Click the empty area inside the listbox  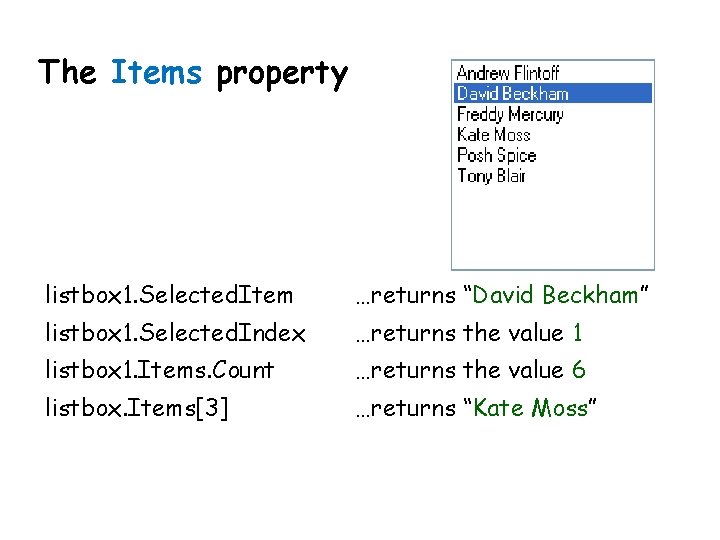[553, 227]
